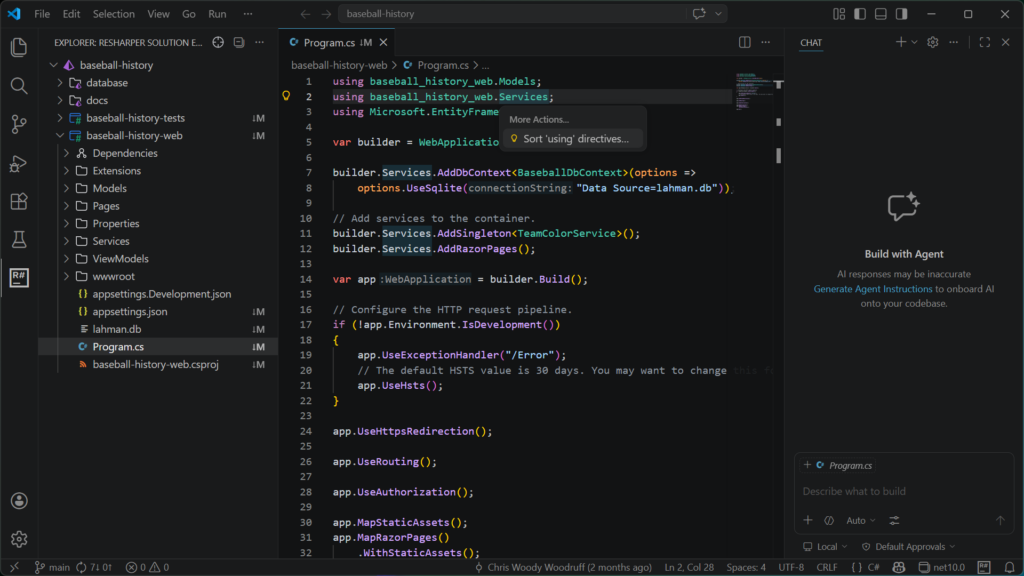
Task: Toggle the primary side bar visibility
Action: [859, 14]
